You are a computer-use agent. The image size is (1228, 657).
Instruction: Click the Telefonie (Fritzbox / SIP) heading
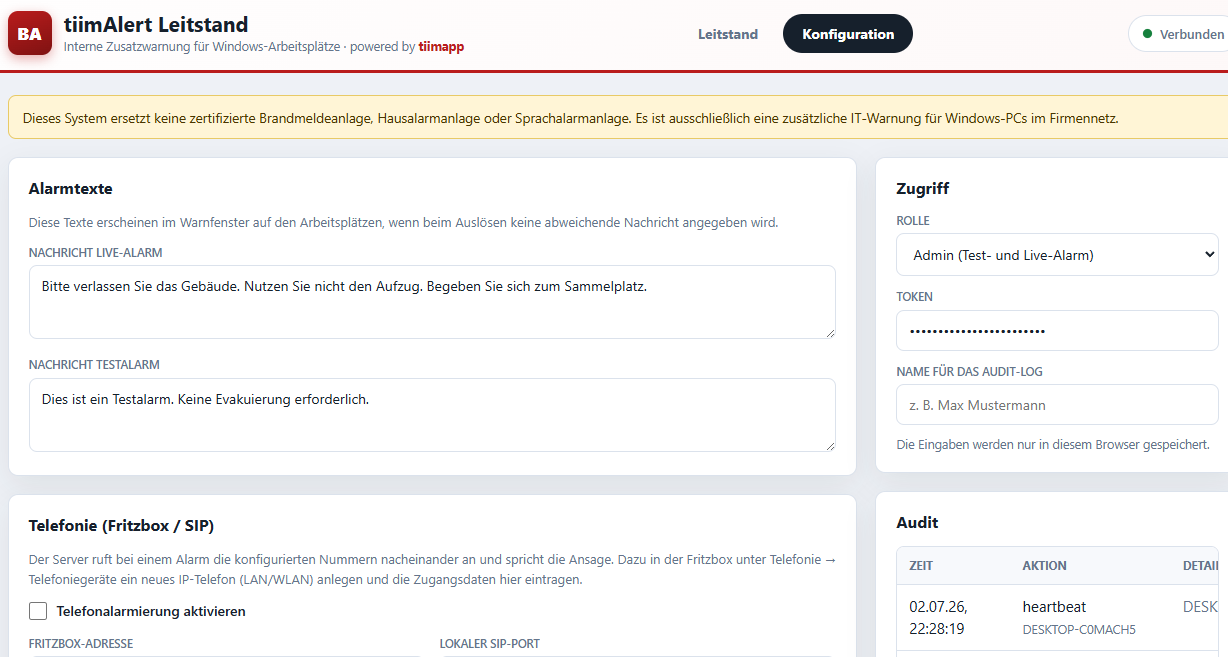click(121, 525)
